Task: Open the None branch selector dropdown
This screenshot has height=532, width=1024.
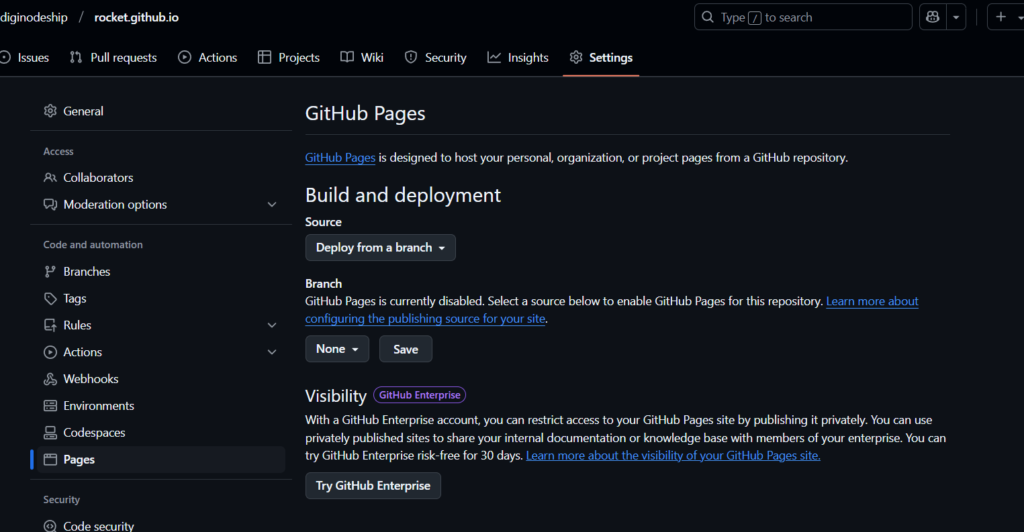Action: pyautogui.click(x=337, y=349)
